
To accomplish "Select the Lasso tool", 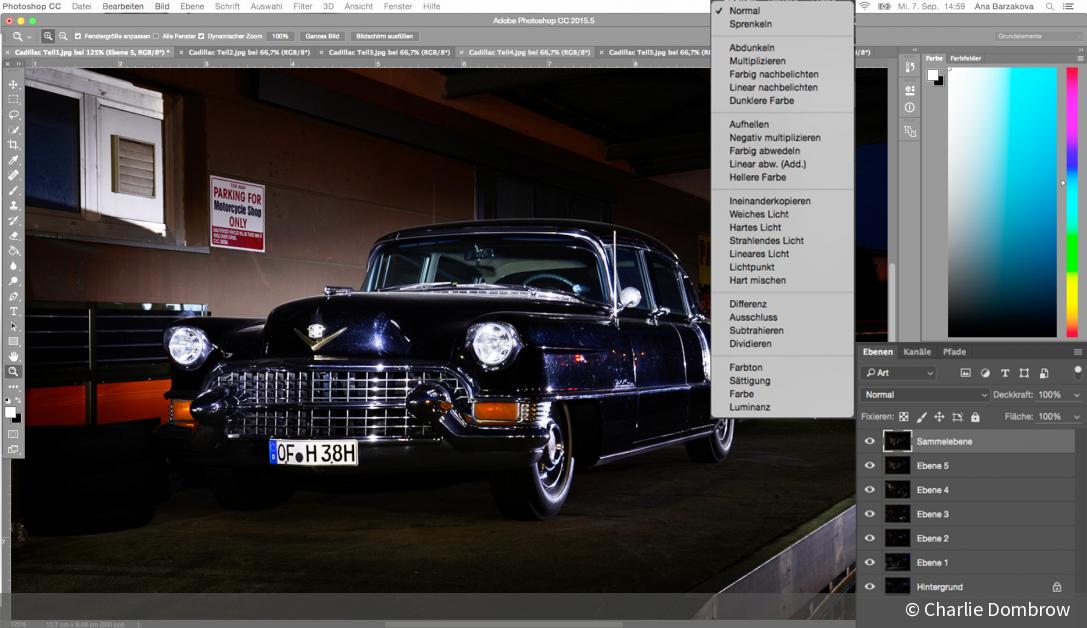I will tap(13, 114).
